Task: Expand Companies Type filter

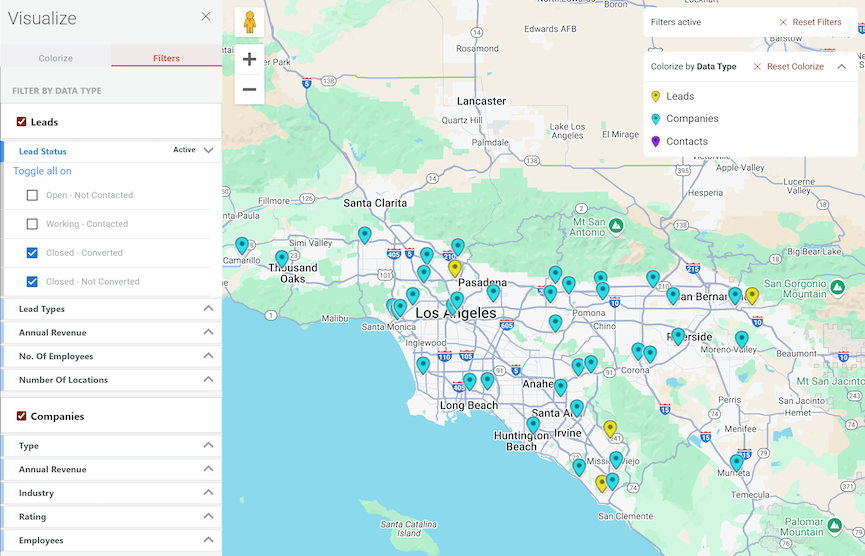Action: (208, 445)
